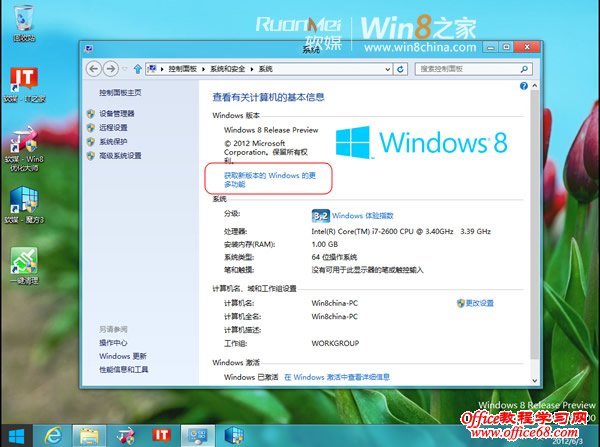Open File Explorer from the taskbar
The width and height of the screenshot is (600, 447).
click(x=89, y=436)
